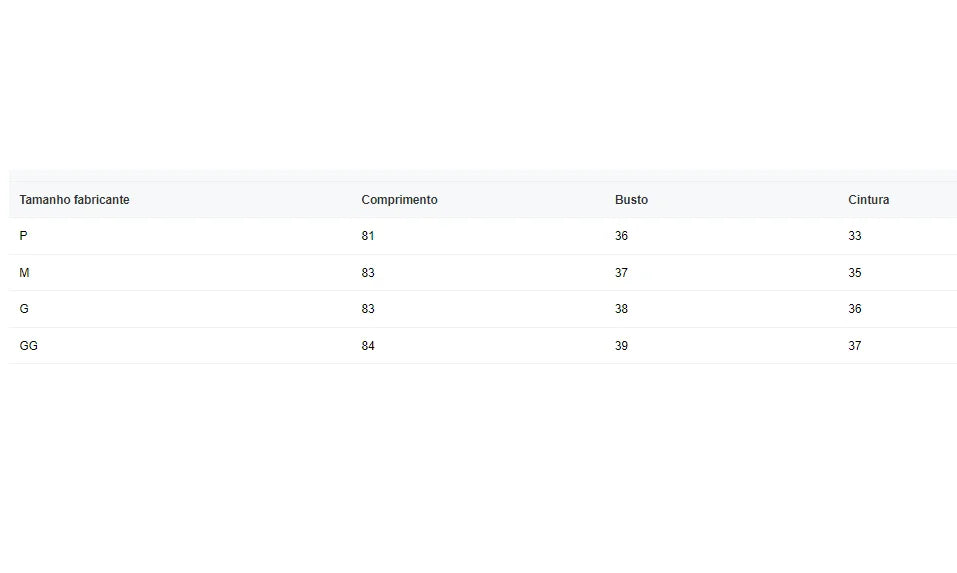
Task: Click Busto value 37 in M row
Action: tap(621, 273)
